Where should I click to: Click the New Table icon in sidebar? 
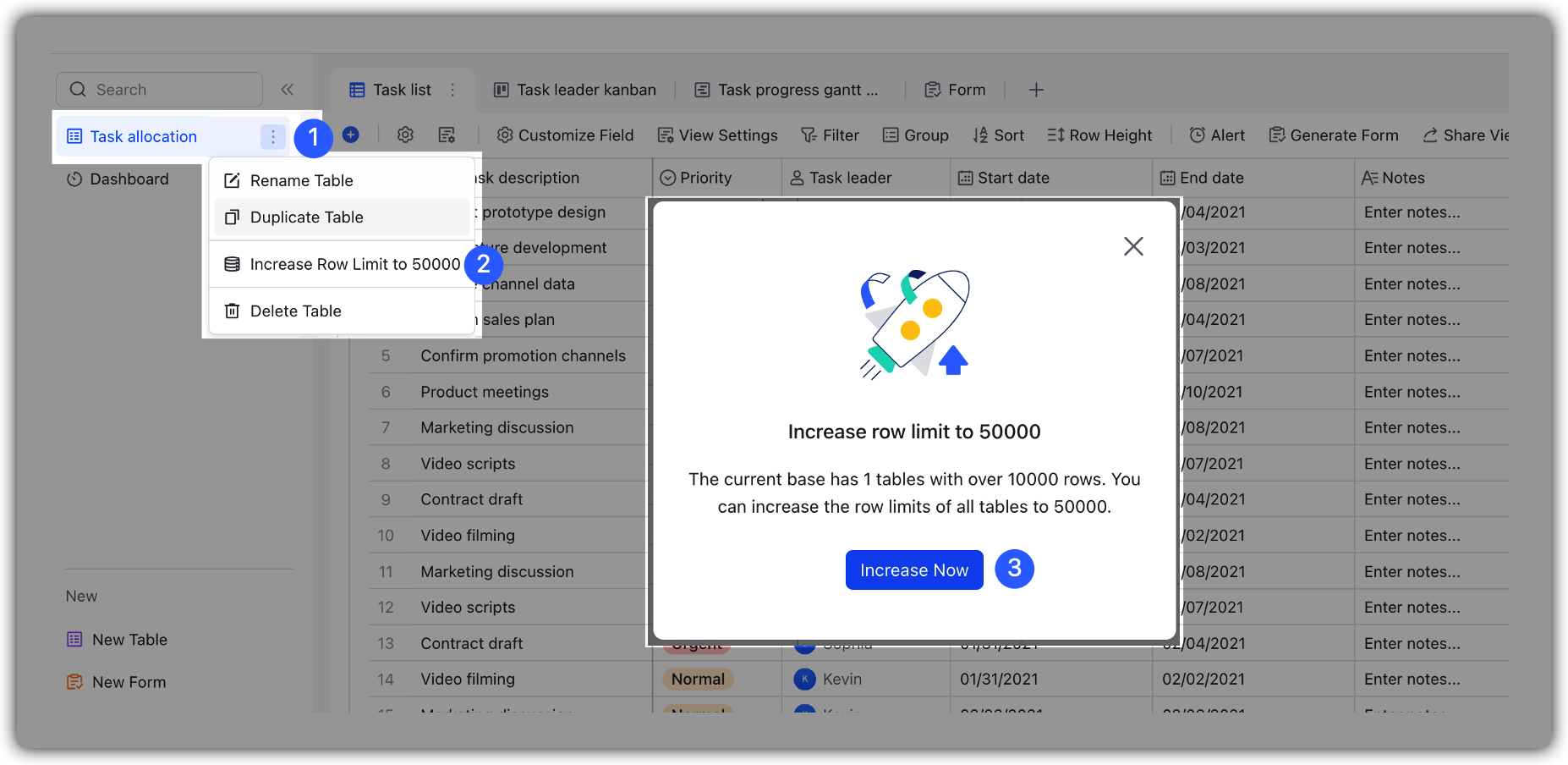[74, 639]
